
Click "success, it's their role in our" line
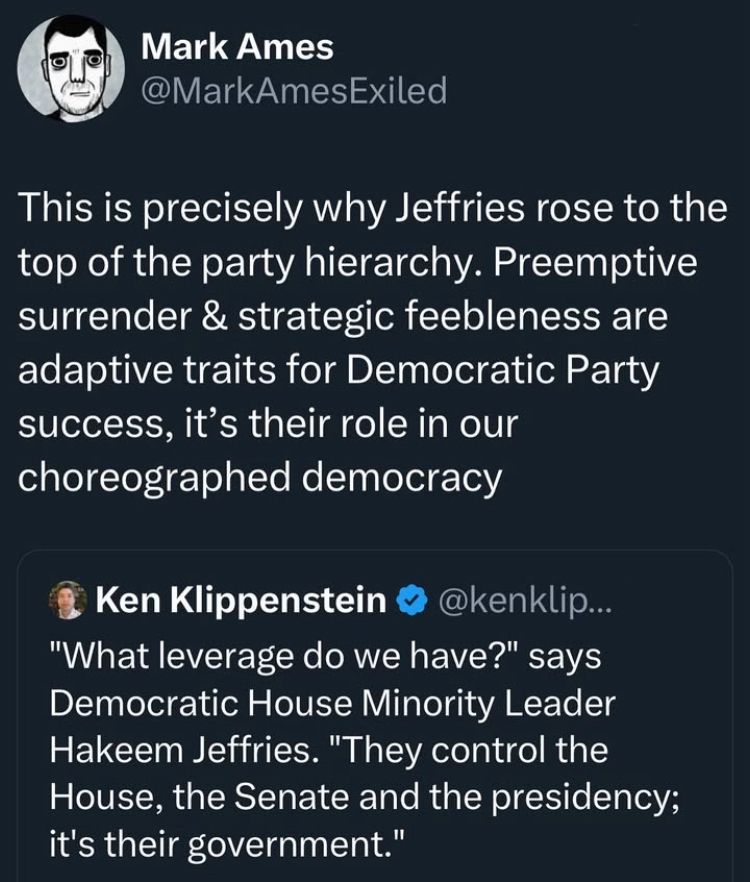268,425
